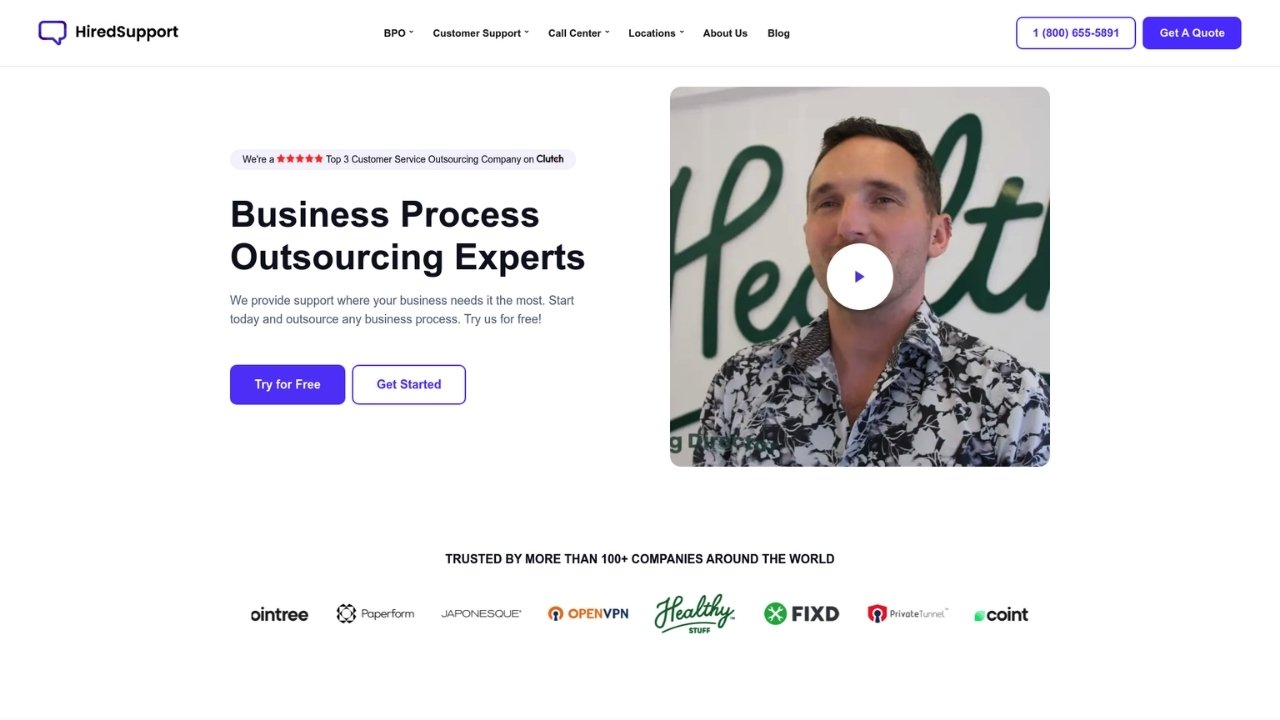Click the Try for Free button

pyautogui.click(x=287, y=384)
